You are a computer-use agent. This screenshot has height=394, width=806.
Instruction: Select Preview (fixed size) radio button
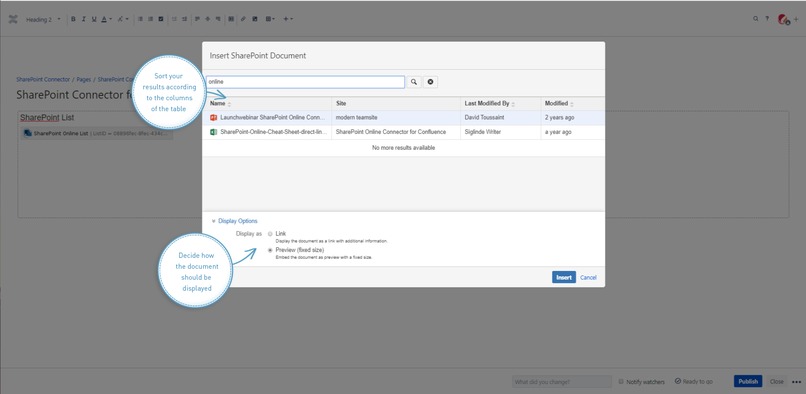[x=270, y=250]
